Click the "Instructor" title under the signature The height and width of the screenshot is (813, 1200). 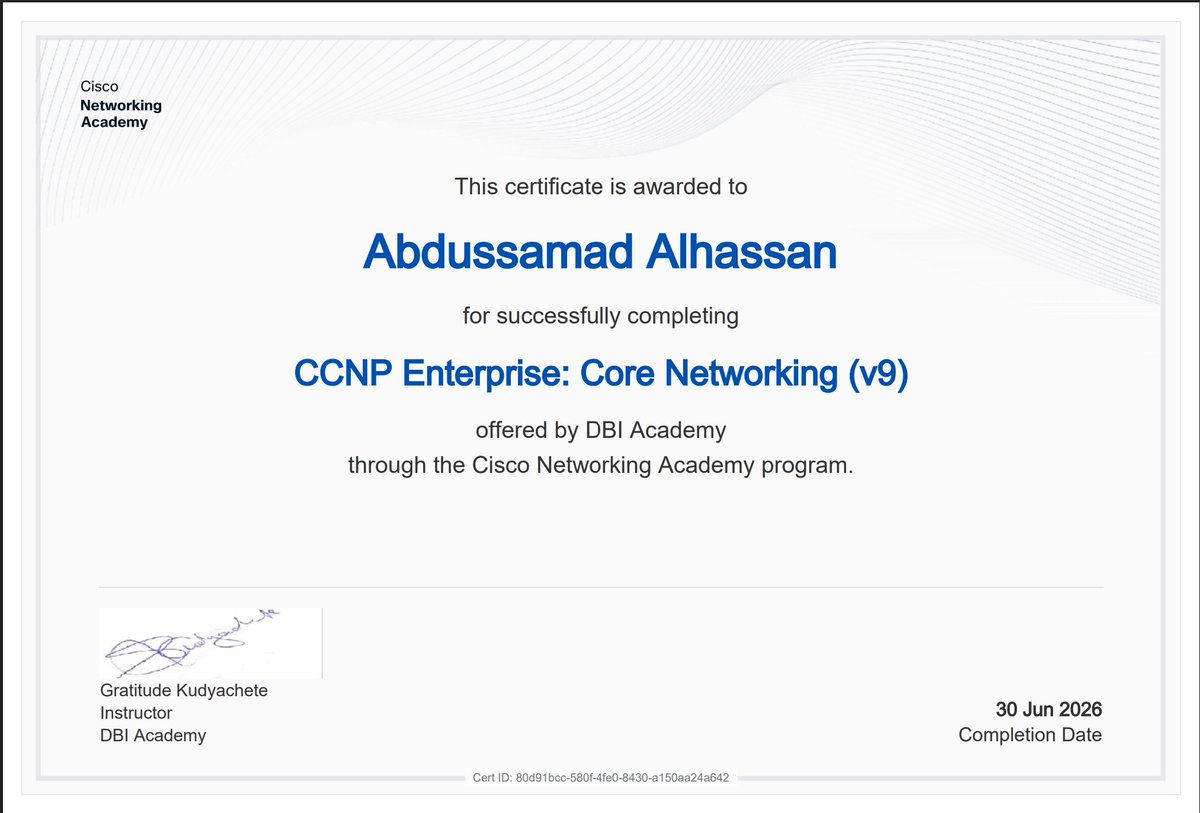coord(136,713)
